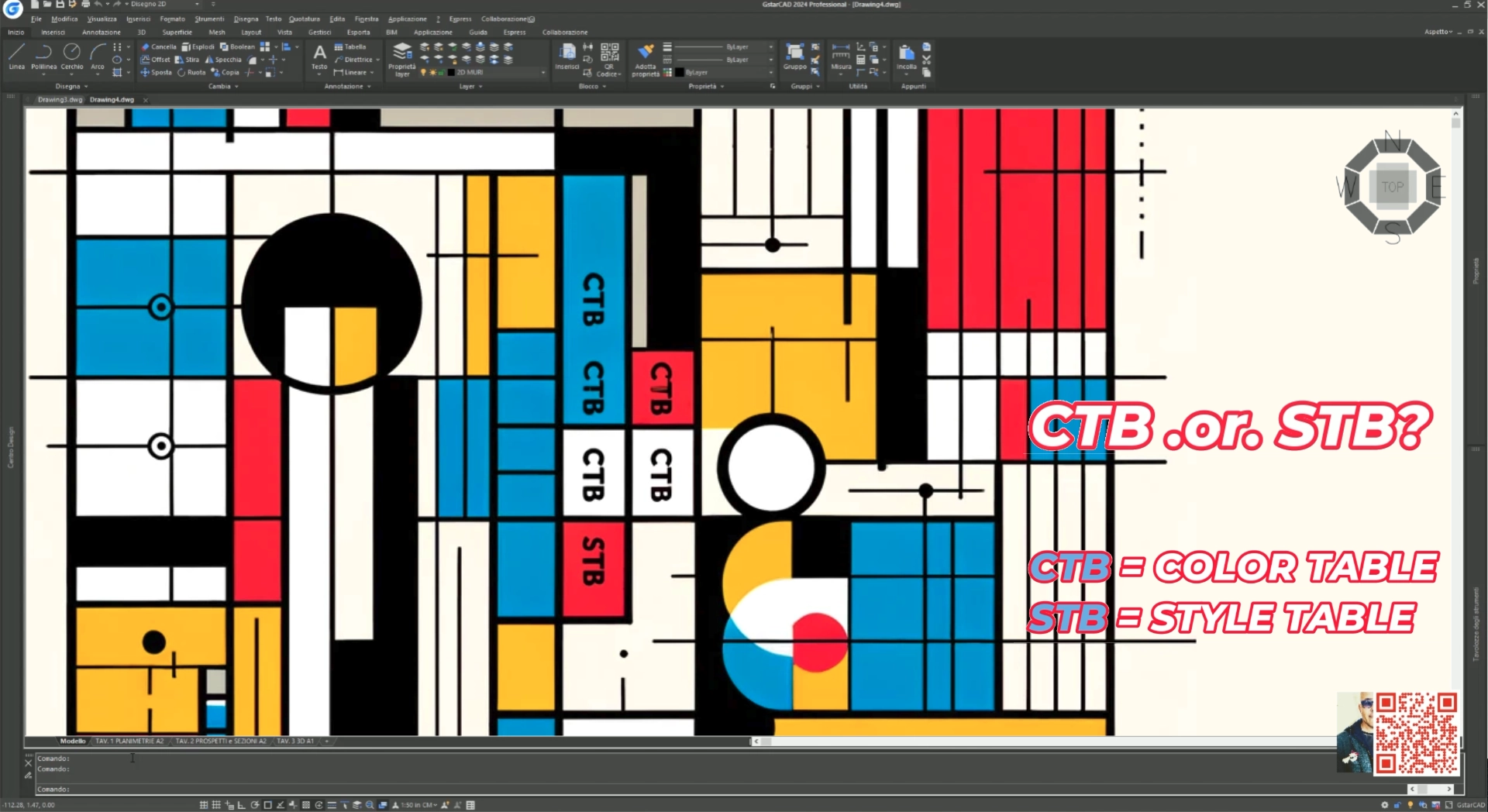
Task: Click the Print icon in quick access toolbar
Action: coord(85,4)
